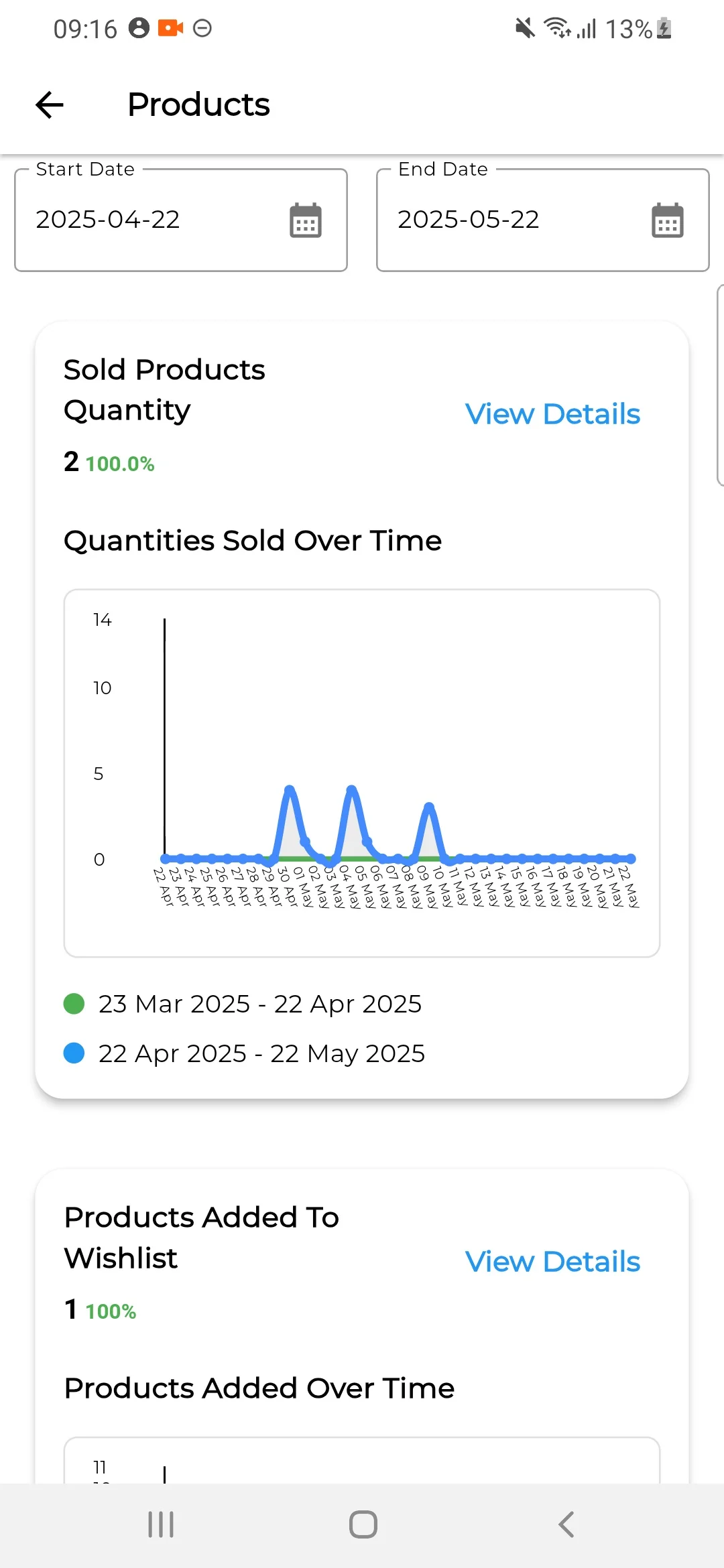The width and height of the screenshot is (724, 1568).
Task: Tap the 100.0% sold quantity change indicator
Action: pyautogui.click(x=120, y=464)
